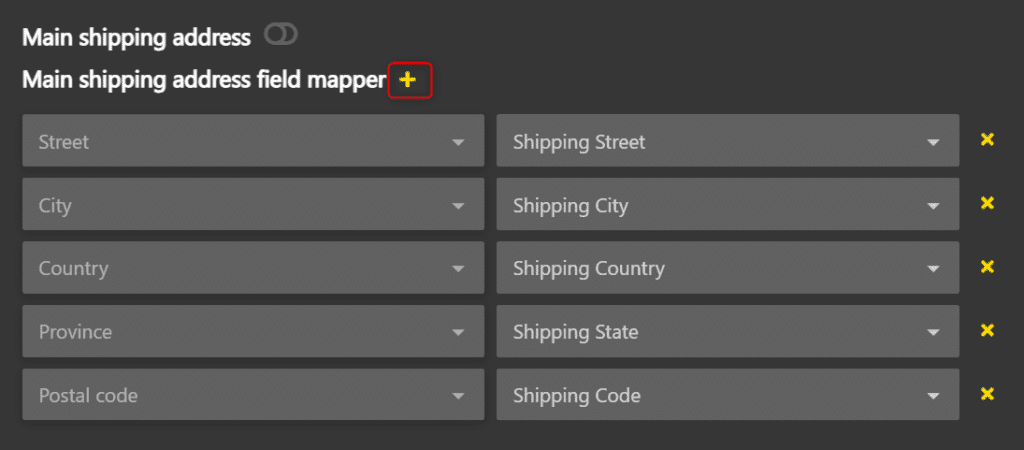Remove the Country to Shipping Country row

point(987,267)
